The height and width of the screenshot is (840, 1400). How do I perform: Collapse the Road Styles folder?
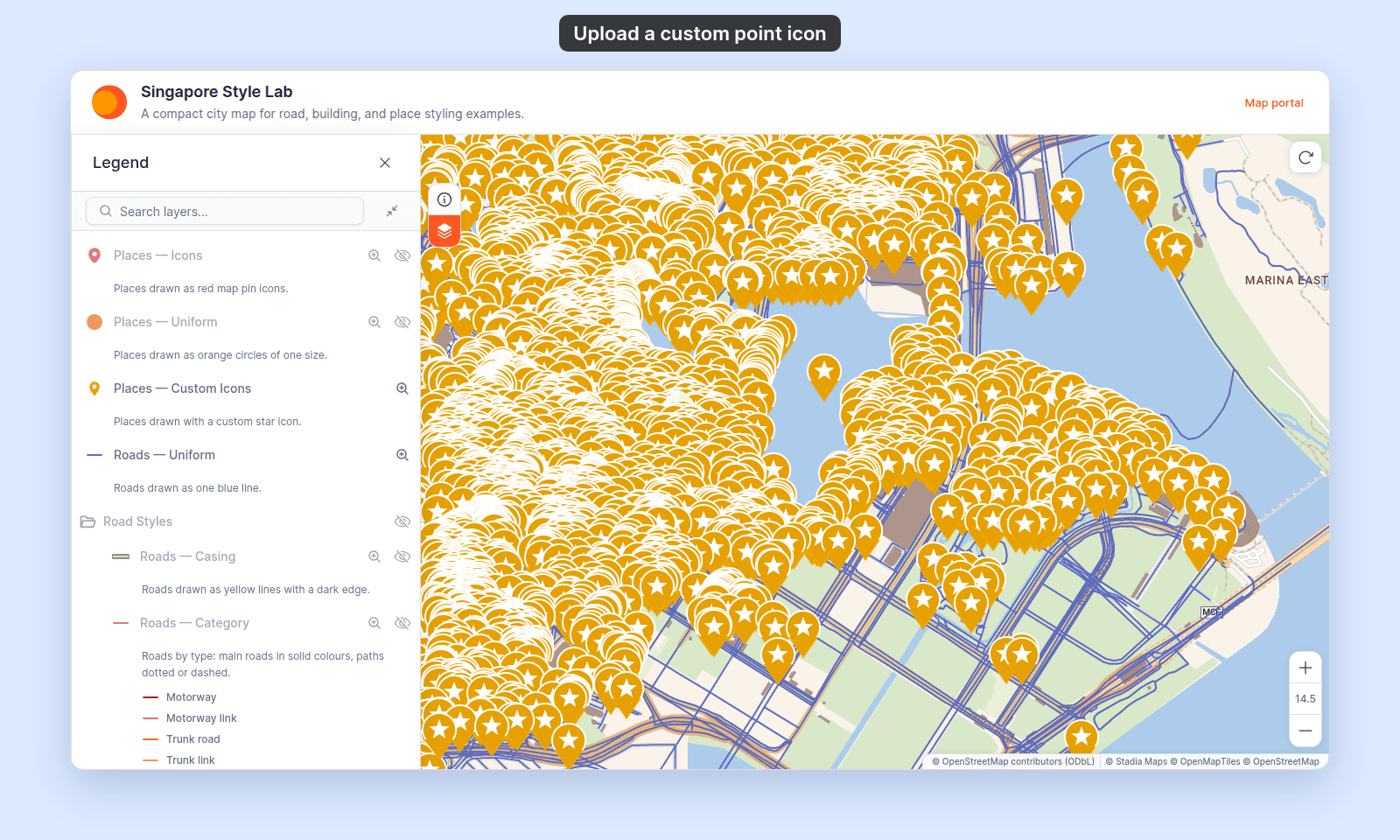[87, 521]
